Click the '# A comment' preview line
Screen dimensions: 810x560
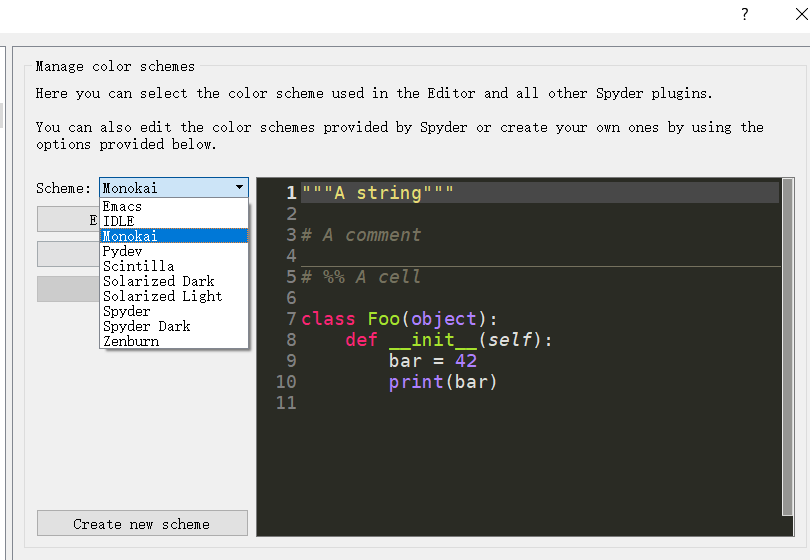coord(361,235)
